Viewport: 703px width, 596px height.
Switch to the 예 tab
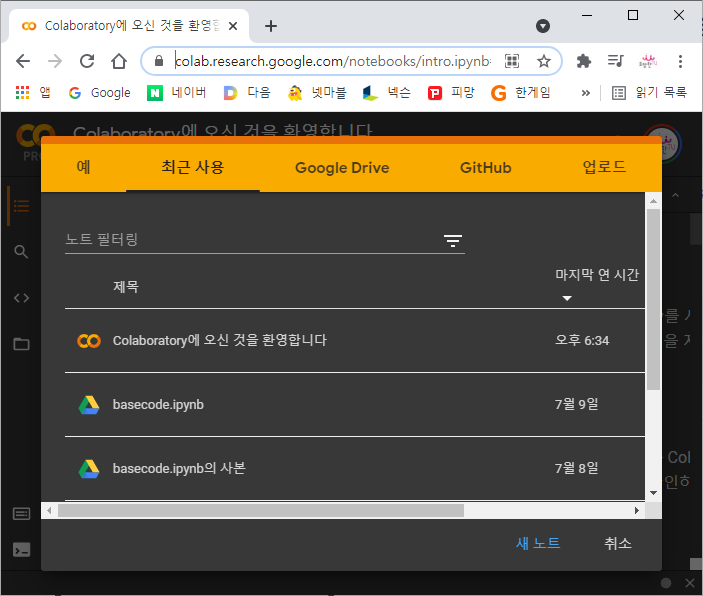(x=83, y=167)
